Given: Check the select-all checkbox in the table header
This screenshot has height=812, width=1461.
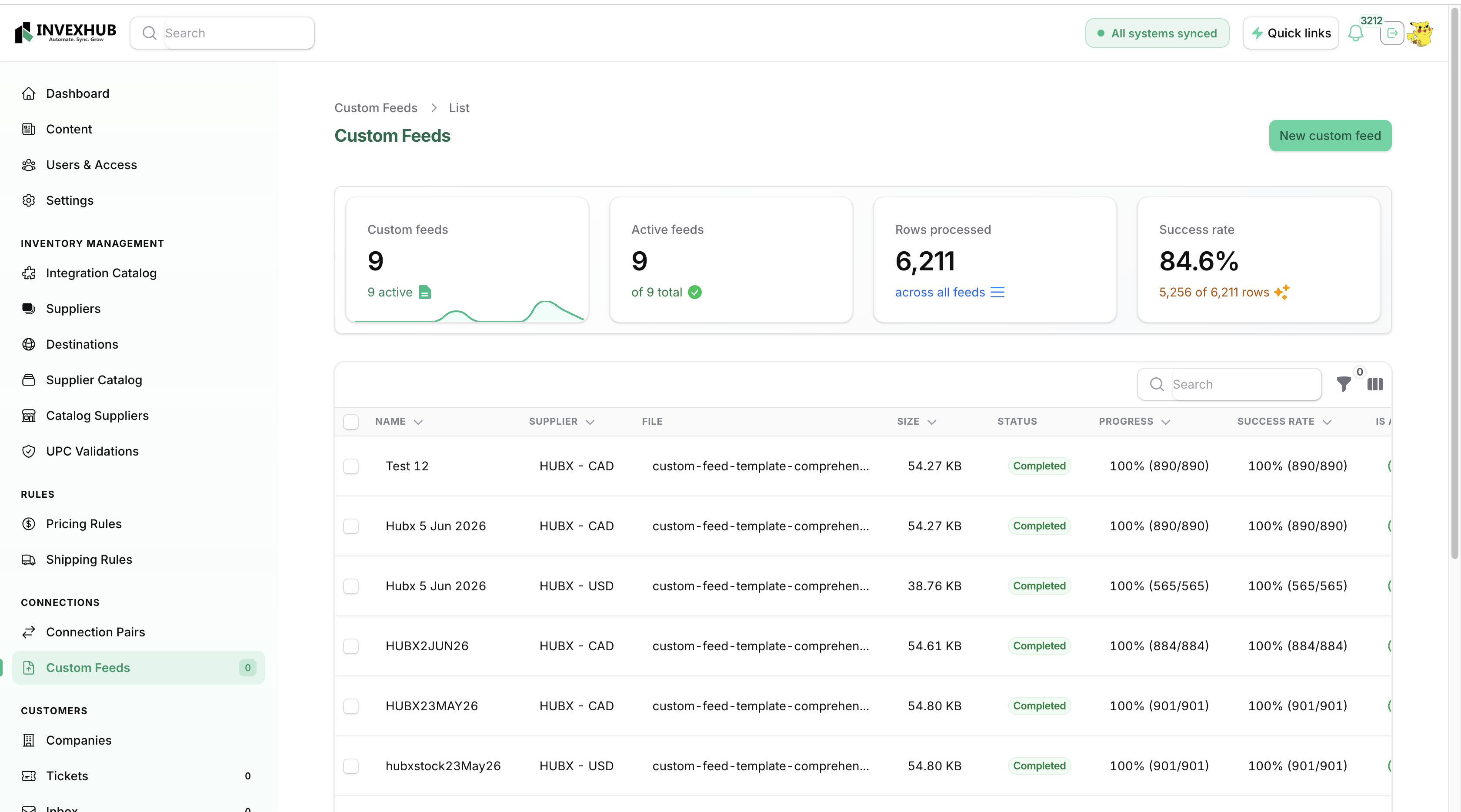Looking at the screenshot, I should pos(351,422).
